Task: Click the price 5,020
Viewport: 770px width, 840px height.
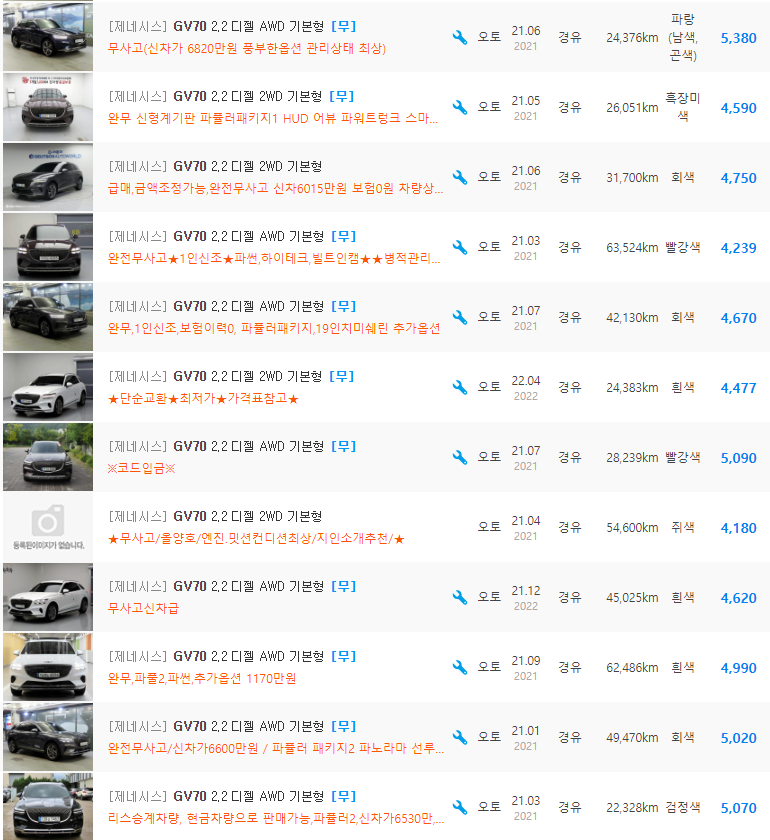Action: (738, 738)
